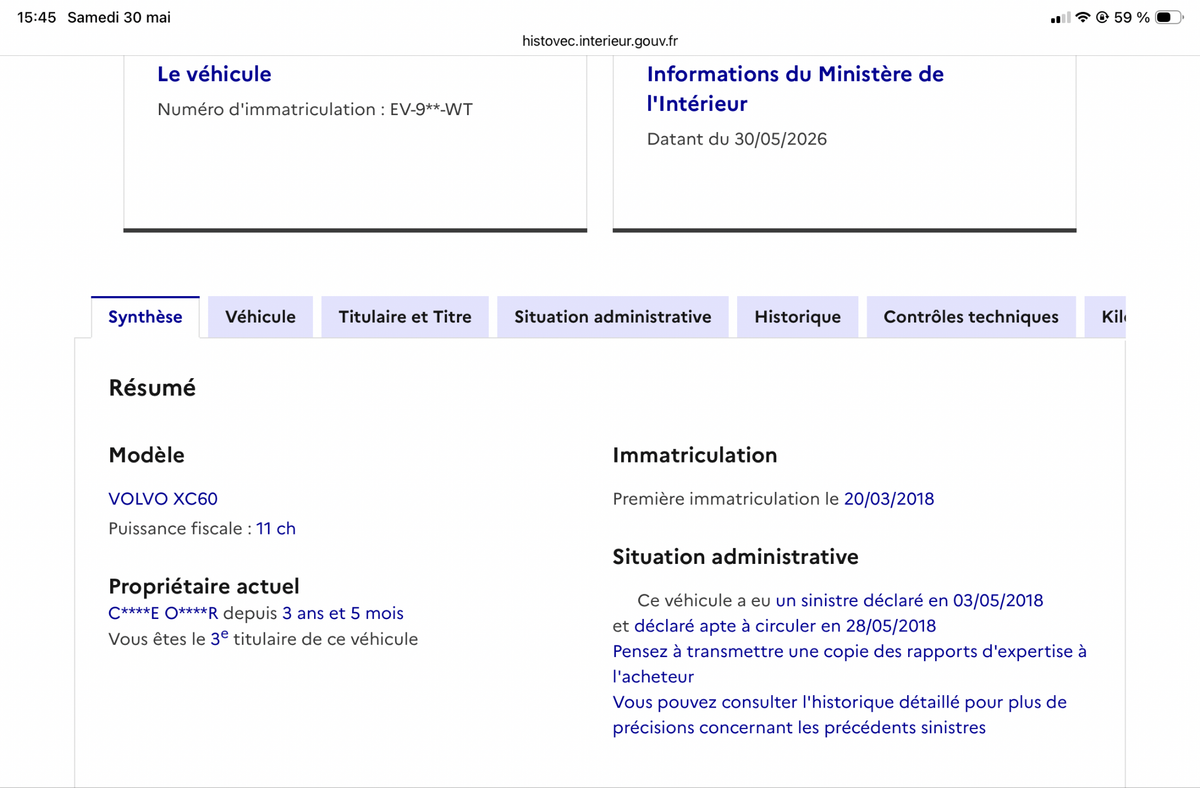Click the Modèle section heading
The height and width of the screenshot is (788, 1200).
click(x=146, y=455)
